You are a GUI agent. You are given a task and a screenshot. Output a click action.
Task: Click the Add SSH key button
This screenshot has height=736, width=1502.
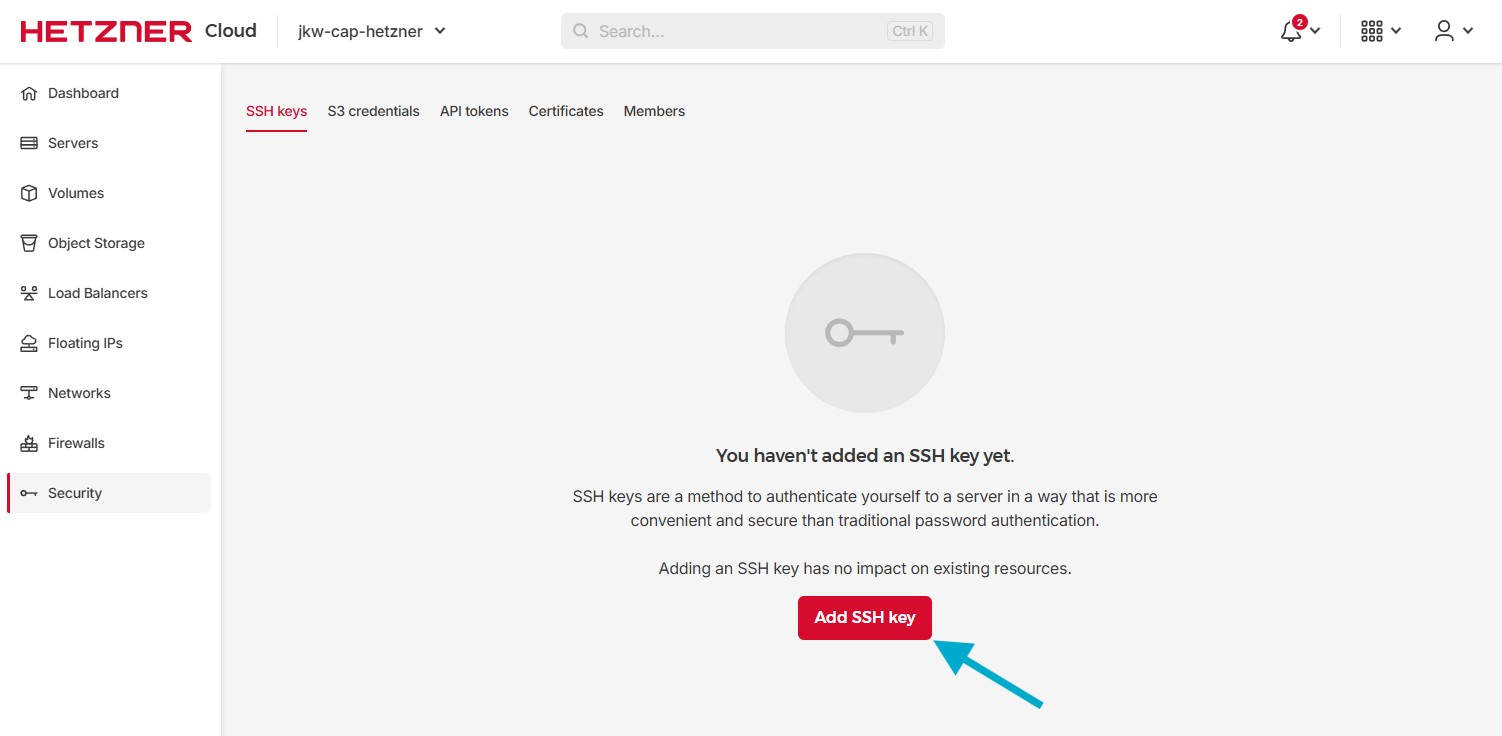click(864, 617)
